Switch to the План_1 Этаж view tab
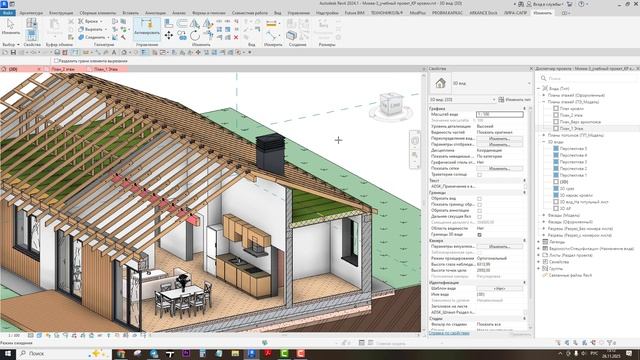640x360 pixels. tap(106, 69)
